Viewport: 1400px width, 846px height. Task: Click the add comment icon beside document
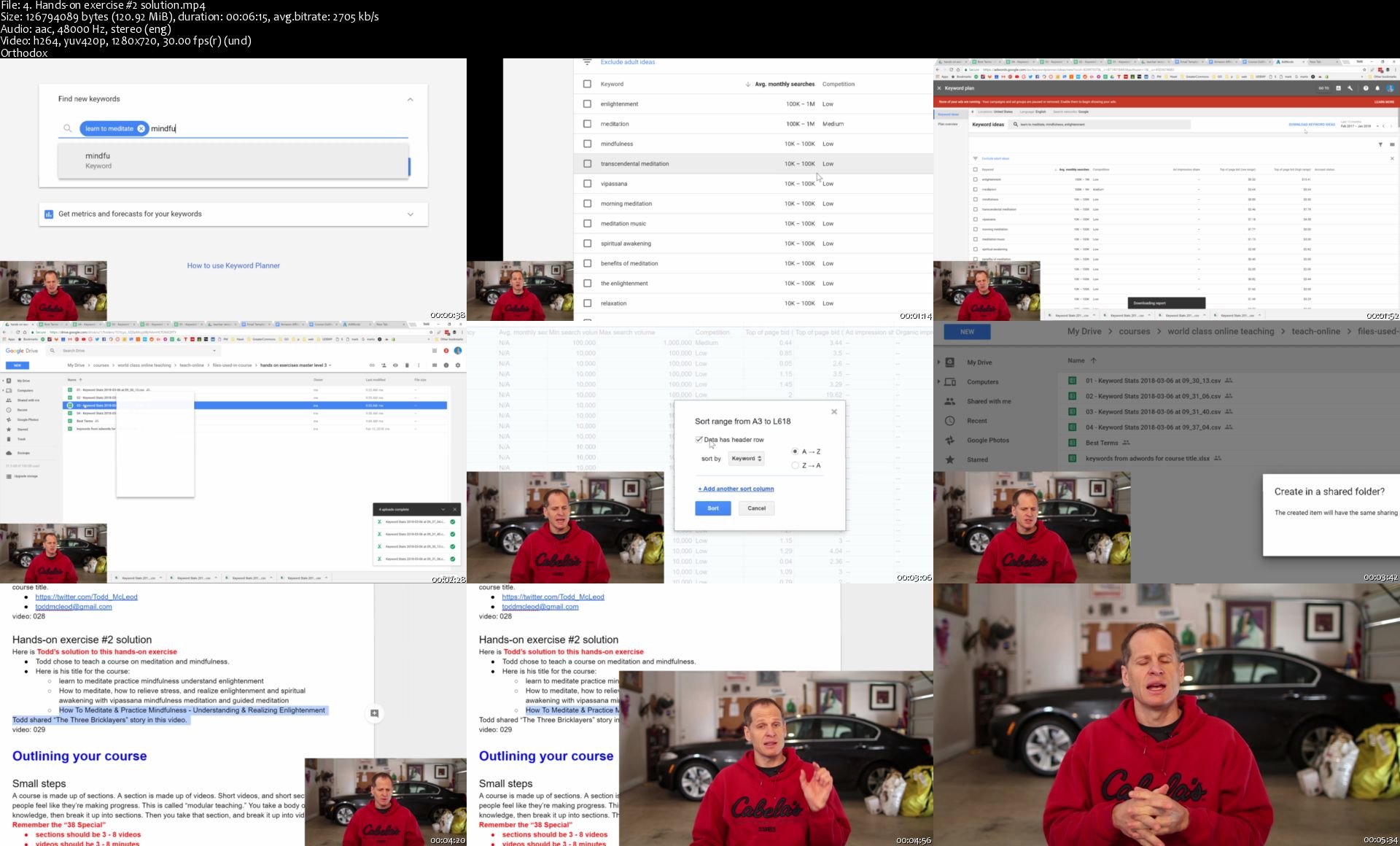374,713
